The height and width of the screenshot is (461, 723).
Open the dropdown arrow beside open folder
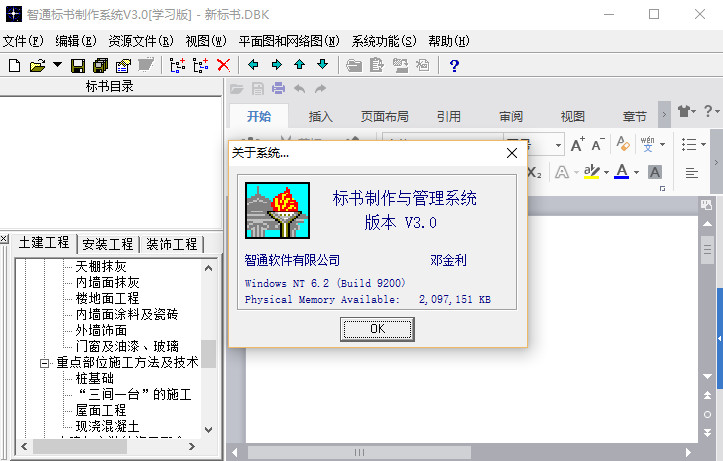click(57, 65)
